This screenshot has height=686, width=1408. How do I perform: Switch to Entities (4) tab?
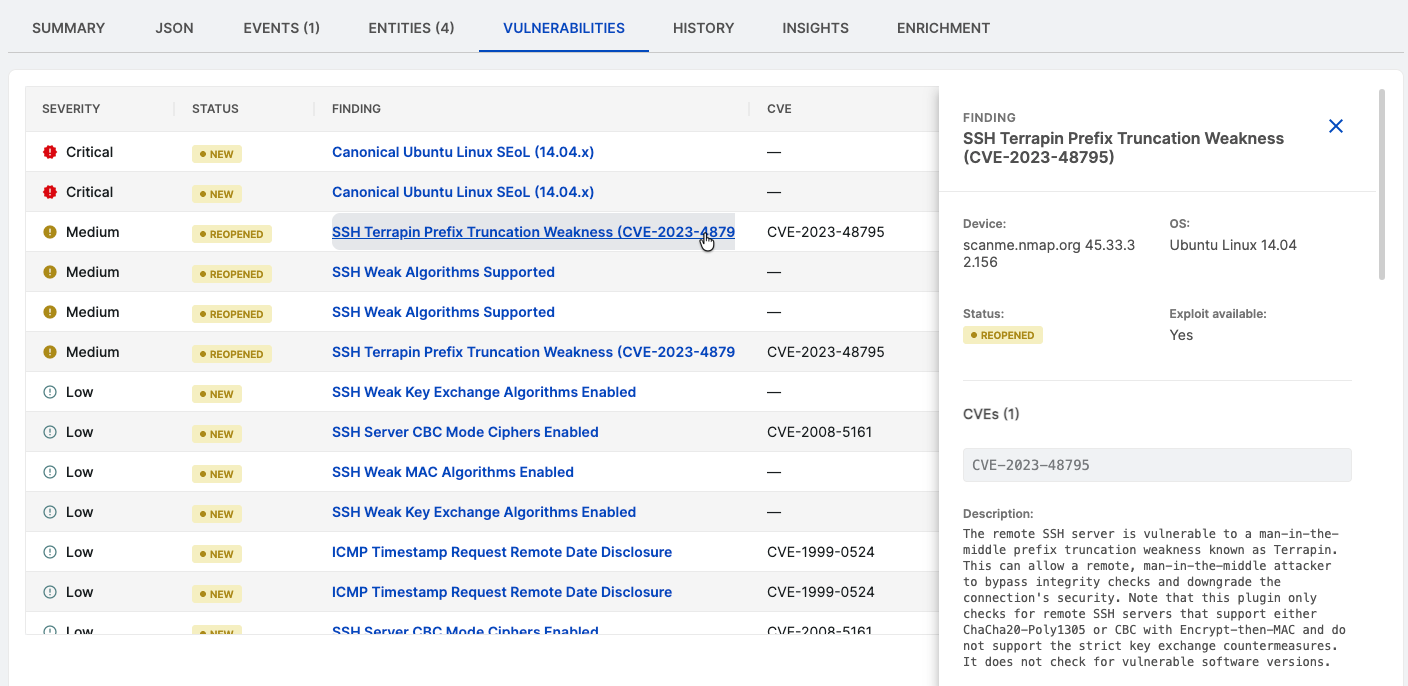pyautogui.click(x=411, y=28)
